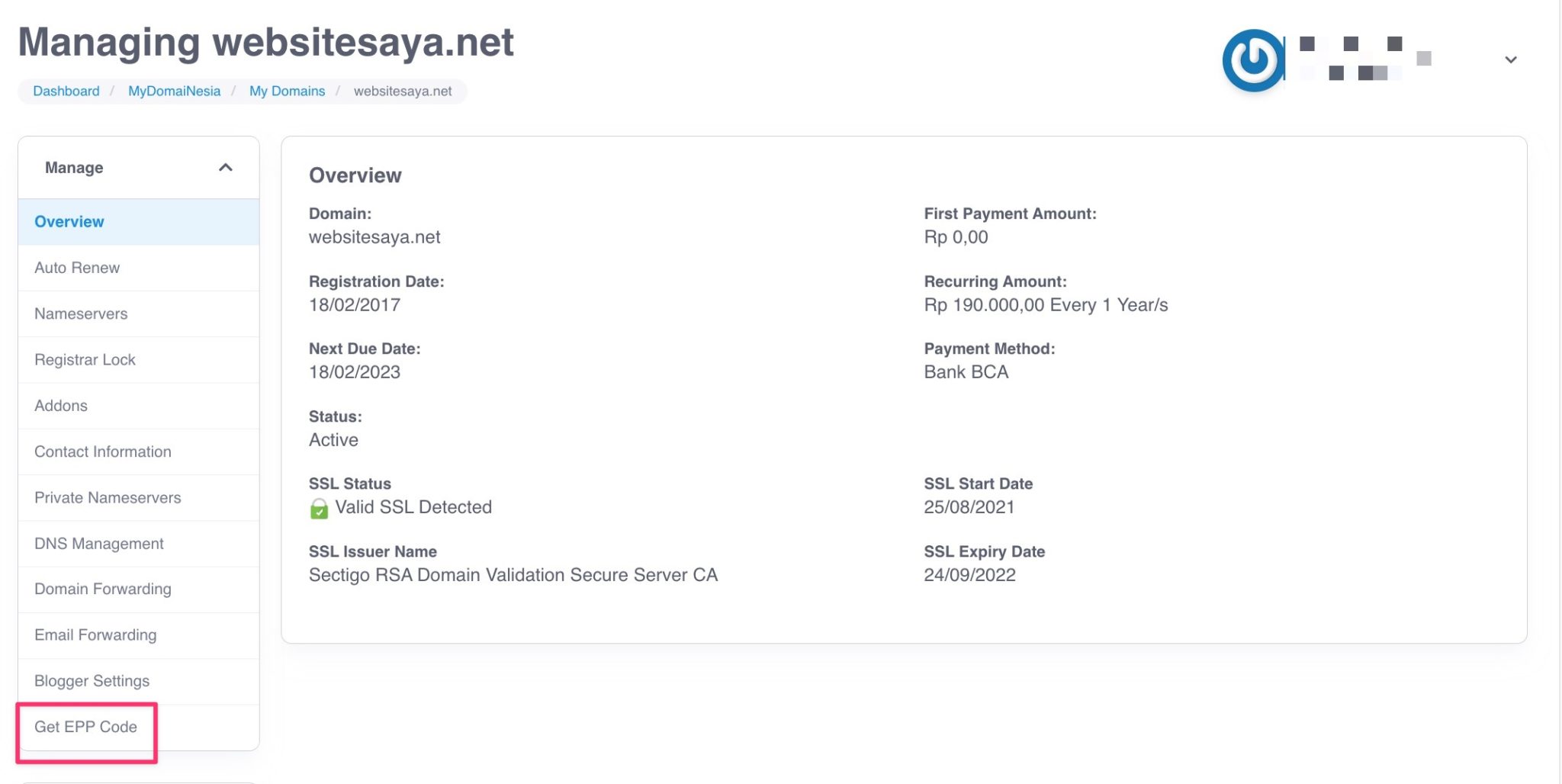Image resolution: width=1562 pixels, height=784 pixels.
Task: Select Private Nameservers
Action: click(x=107, y=497)
